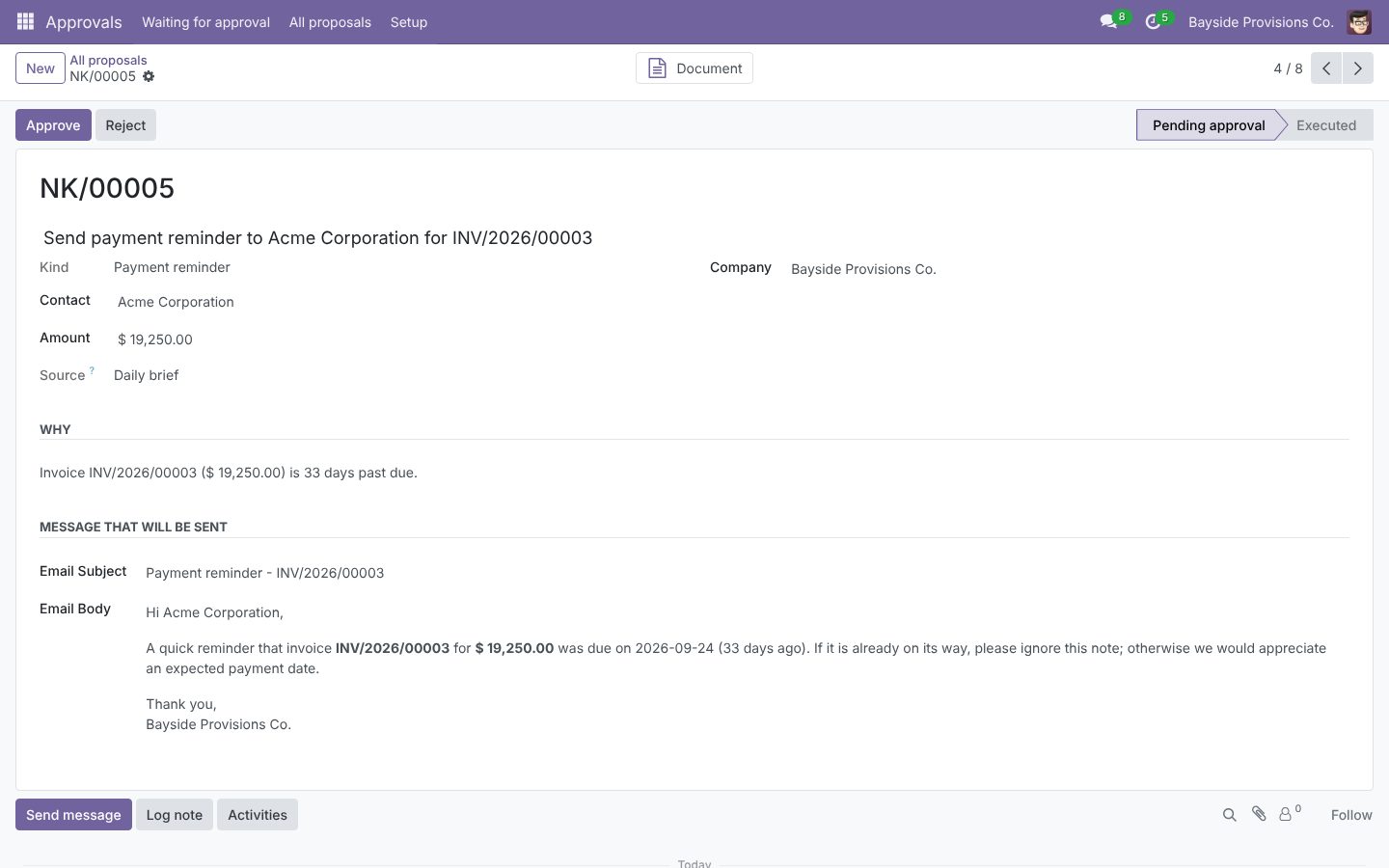The height and width of the screenshot is (868, 1389).
Task: Click the Source field help question mark
Action: (x=92, y=370)
